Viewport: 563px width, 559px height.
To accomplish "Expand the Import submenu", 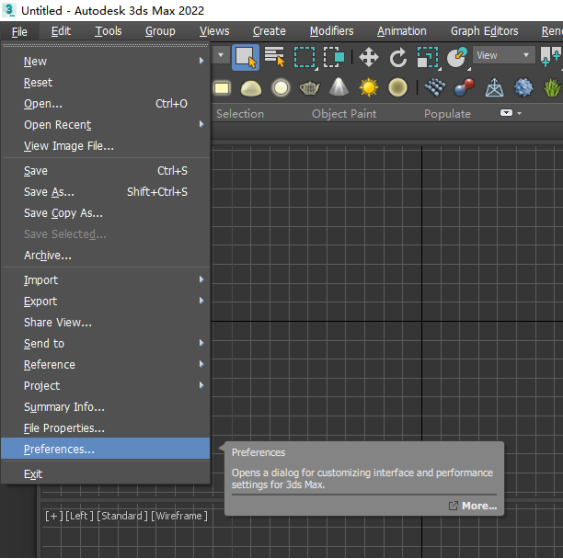I will click(106, 280).
